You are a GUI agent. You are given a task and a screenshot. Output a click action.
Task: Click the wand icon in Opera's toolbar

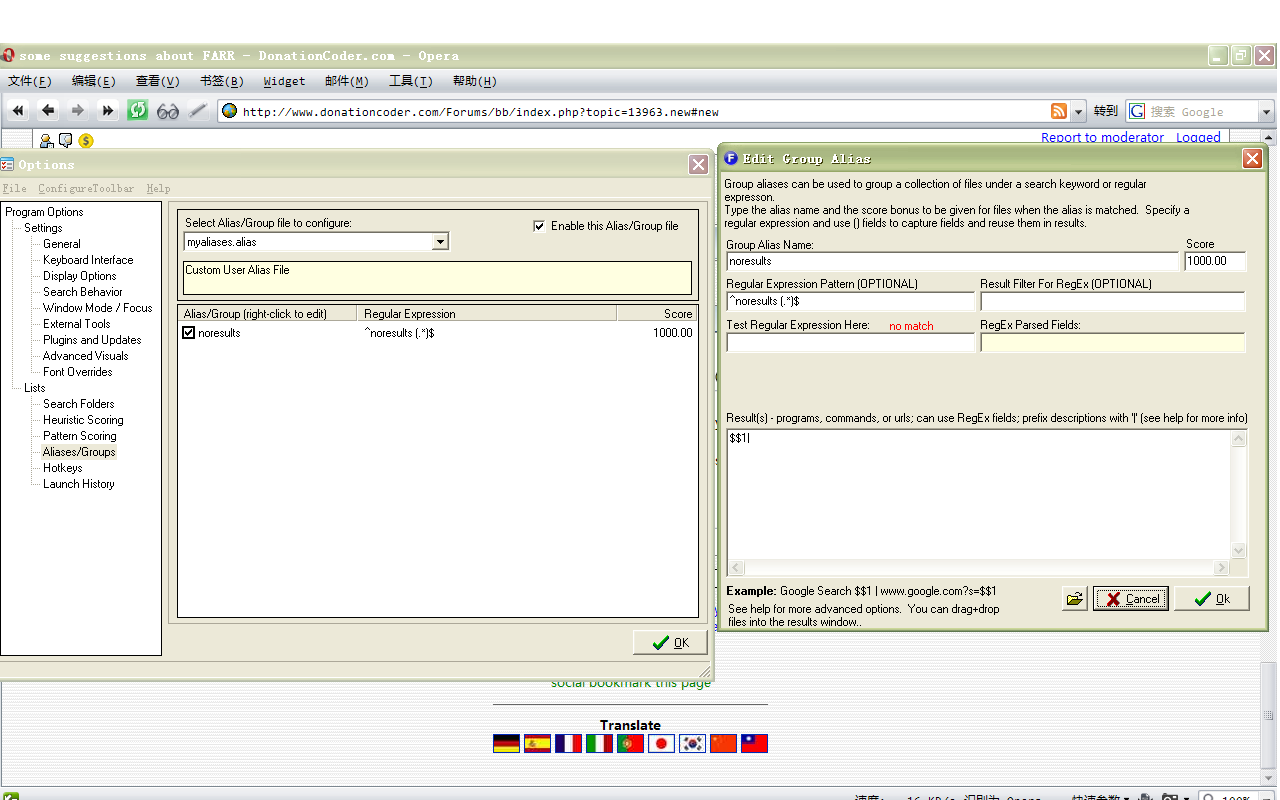(198, 111)
